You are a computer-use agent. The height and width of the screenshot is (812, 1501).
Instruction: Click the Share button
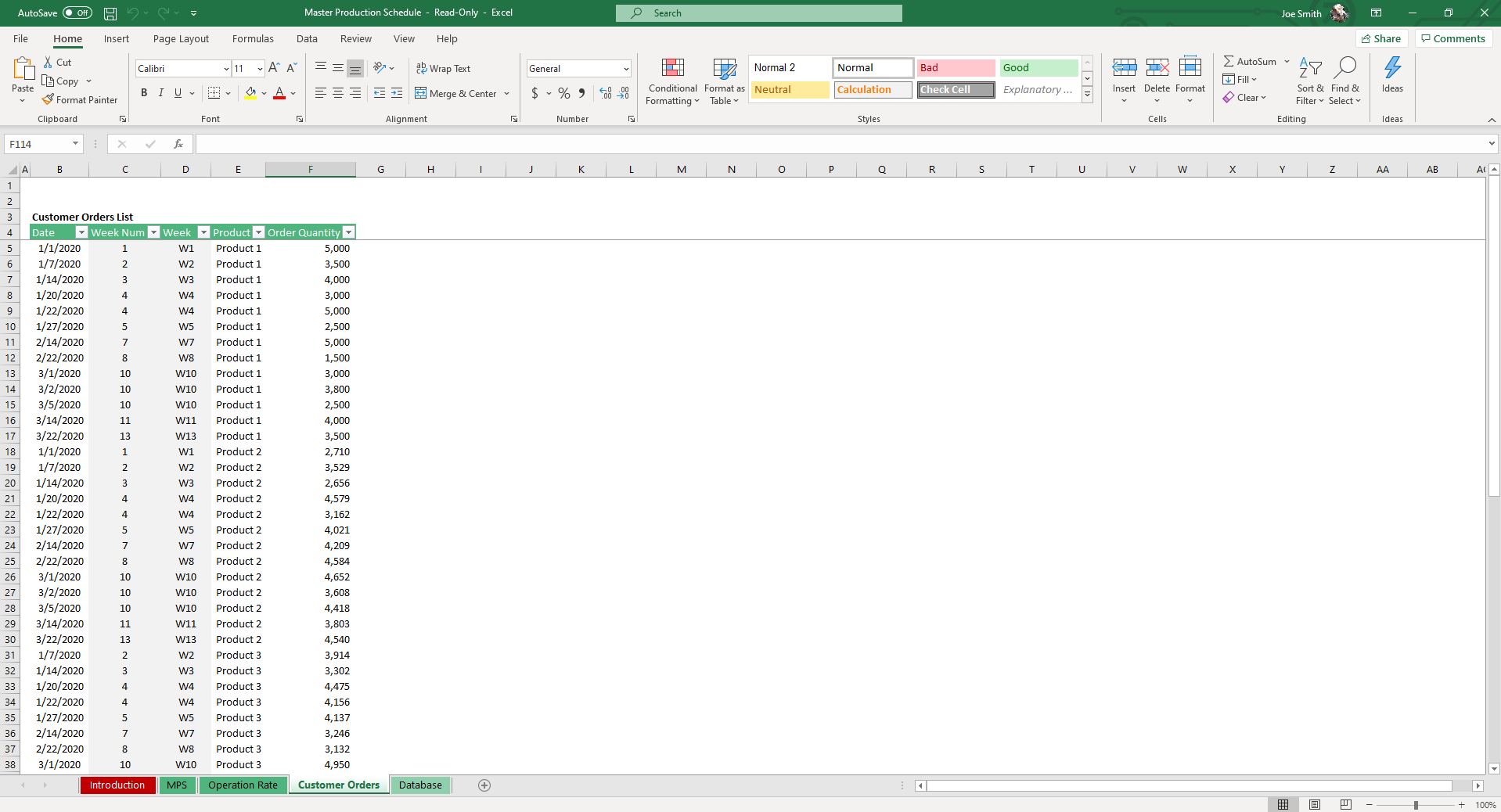[x=1382, y=39]
